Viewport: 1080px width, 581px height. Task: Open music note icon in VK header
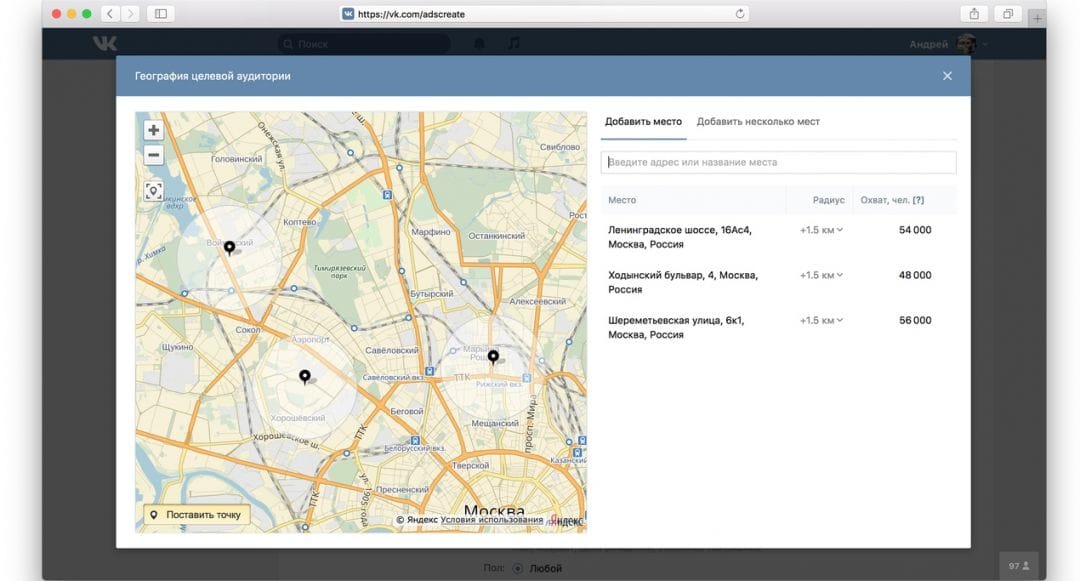(x=514, y=44)
